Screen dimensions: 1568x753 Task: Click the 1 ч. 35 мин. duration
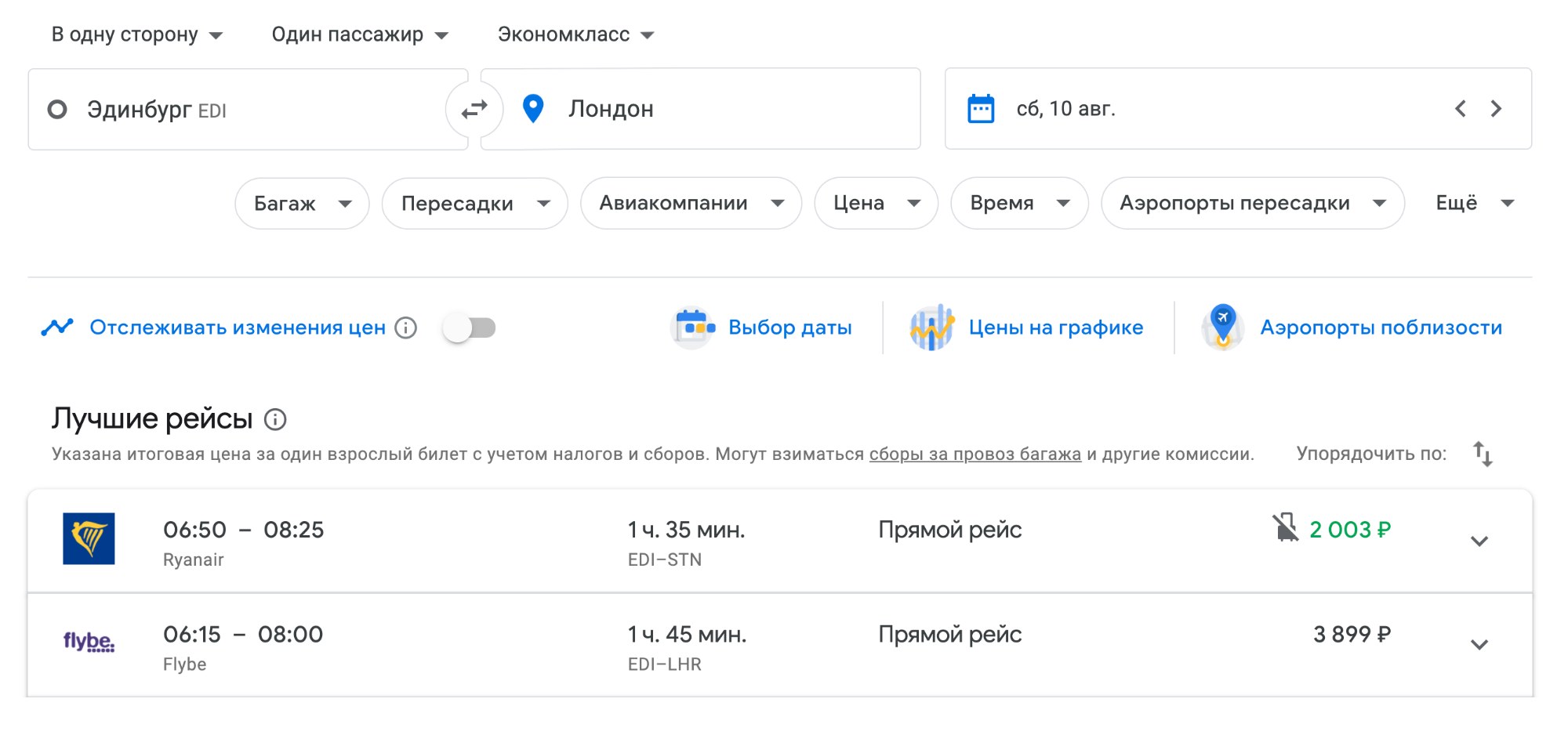pos(686,530)
